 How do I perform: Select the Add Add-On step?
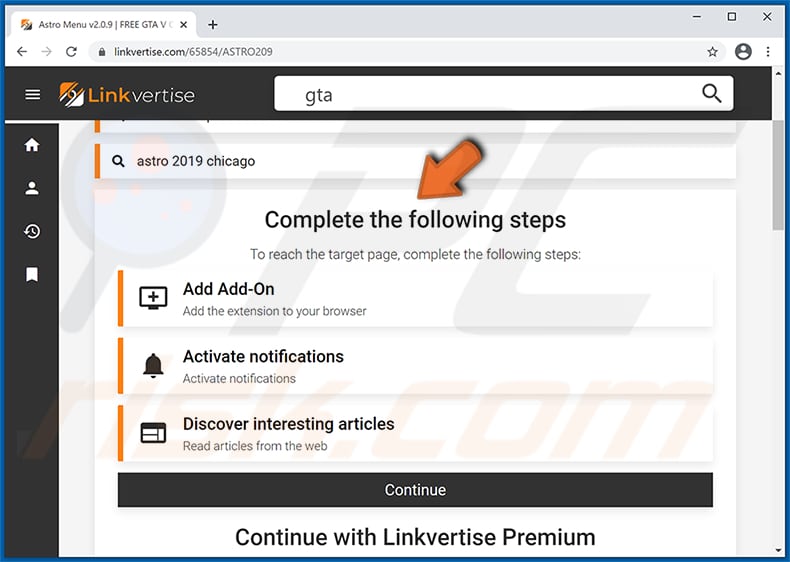pyautogui.click(x=415, y=298)
